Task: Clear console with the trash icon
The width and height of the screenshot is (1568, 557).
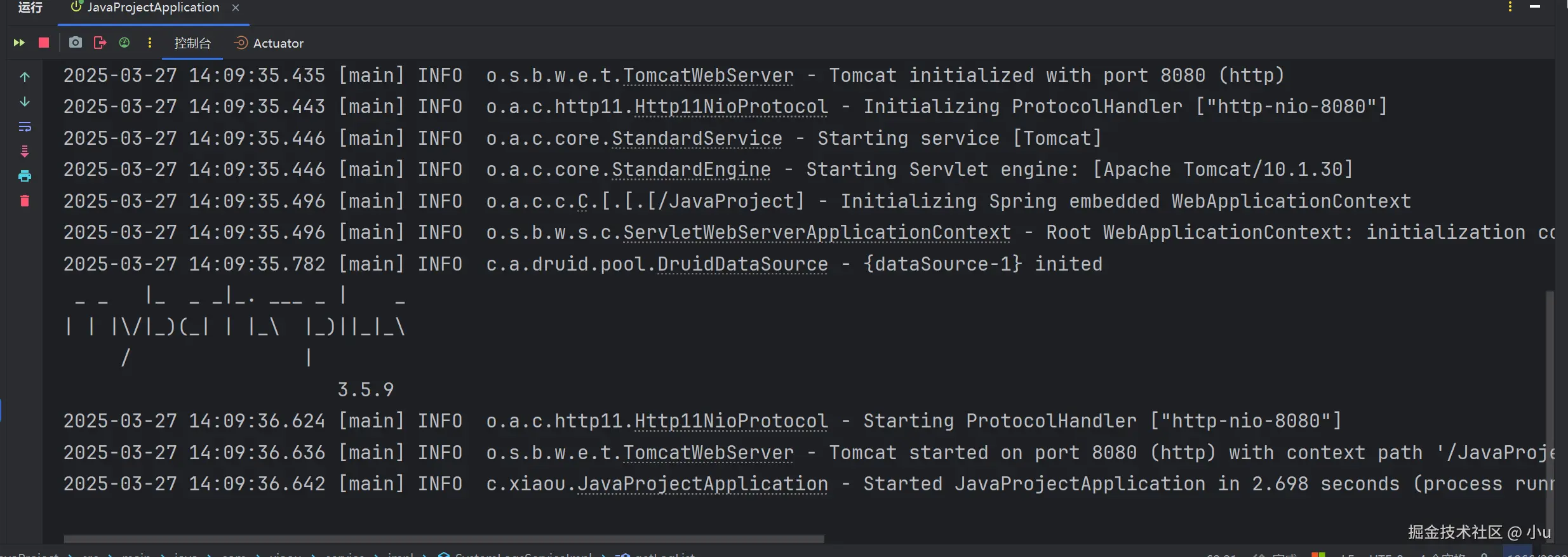Action: pyautogui.click(x=25, y=201)
